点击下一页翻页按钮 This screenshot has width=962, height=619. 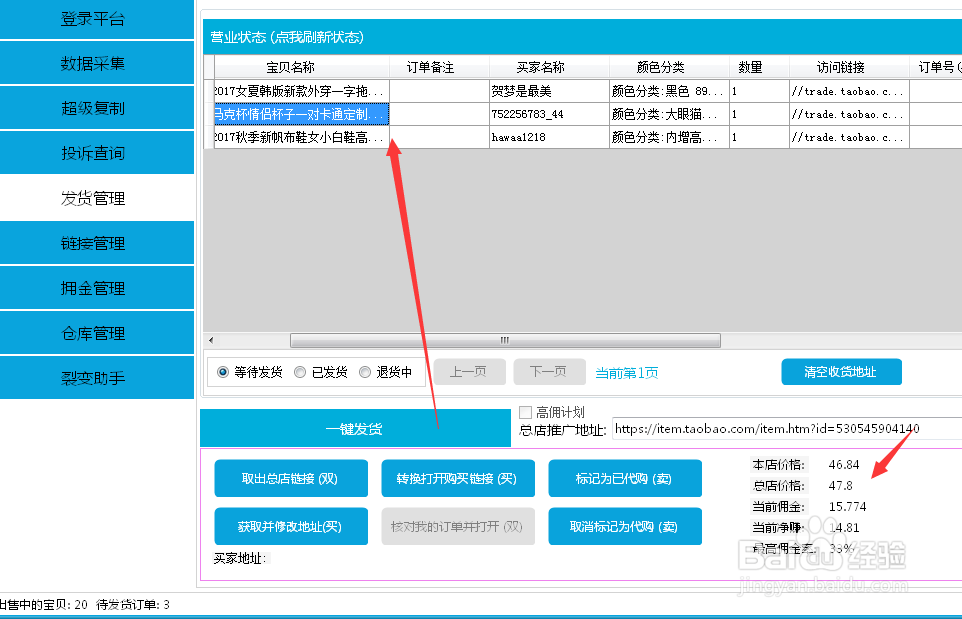[x=548, y=371]
